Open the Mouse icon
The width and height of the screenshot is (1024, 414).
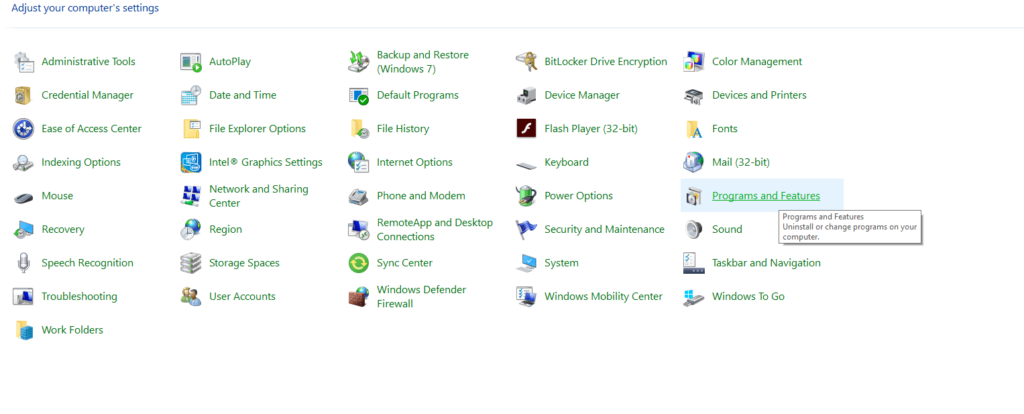tap(24, 196)
